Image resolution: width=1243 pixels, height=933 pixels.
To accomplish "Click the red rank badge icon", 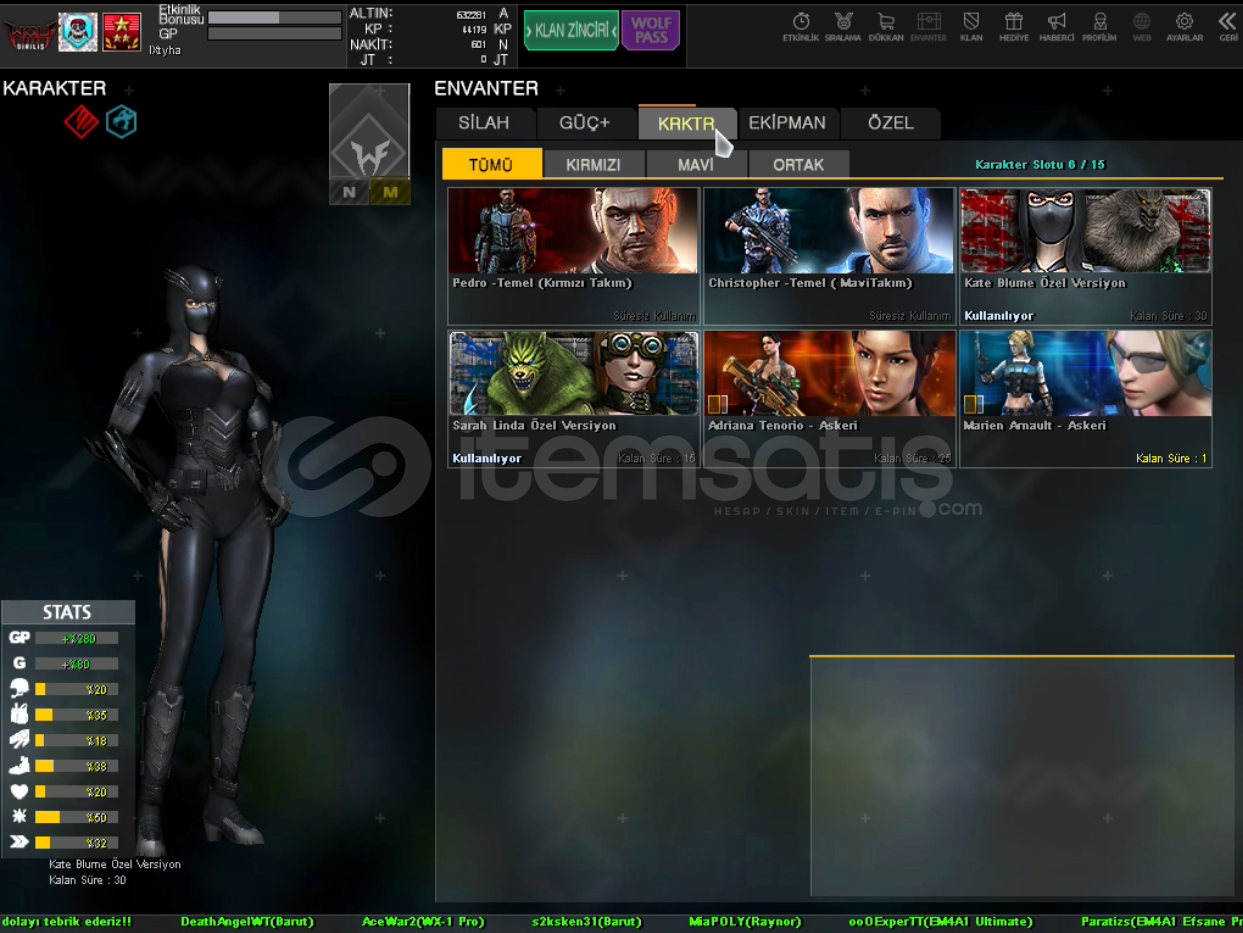I will coord(122,32).
